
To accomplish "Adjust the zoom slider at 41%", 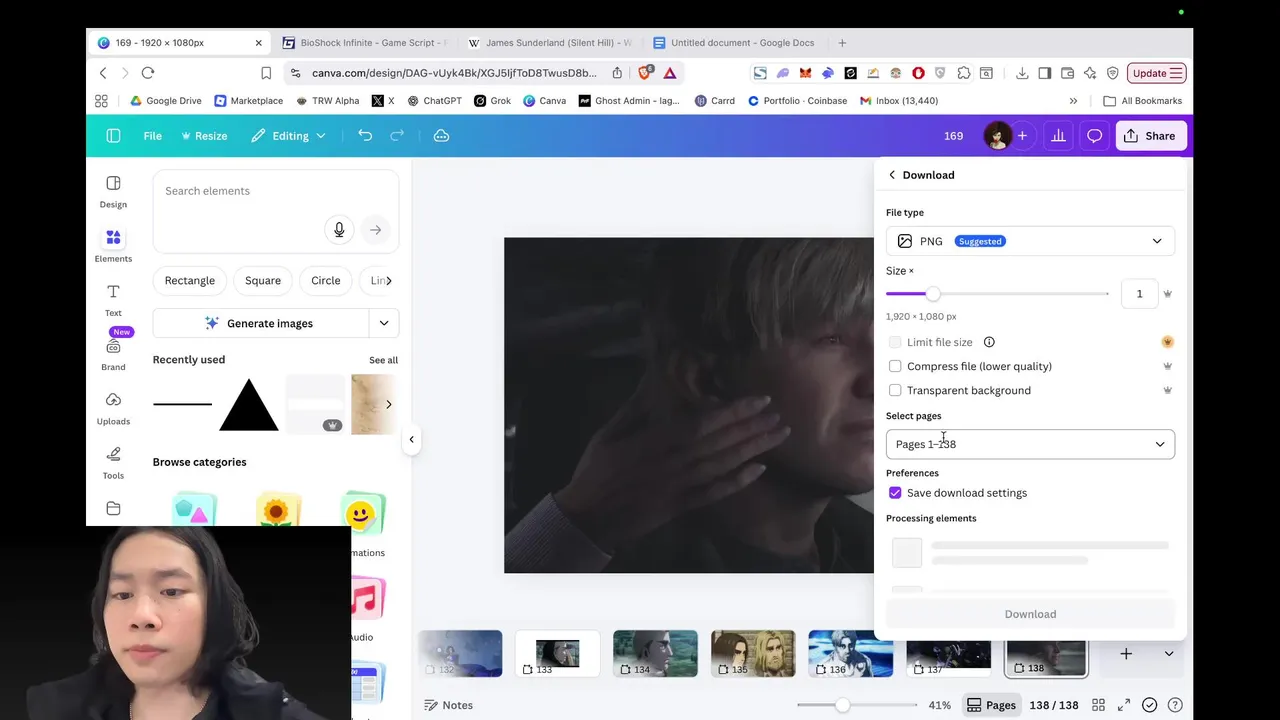I will [843, 705].
